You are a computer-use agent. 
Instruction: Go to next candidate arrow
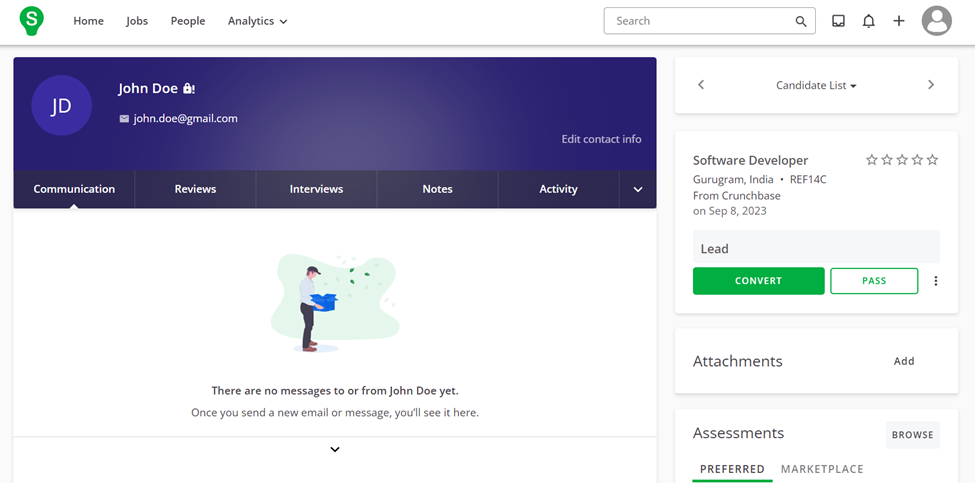(931, 85)
